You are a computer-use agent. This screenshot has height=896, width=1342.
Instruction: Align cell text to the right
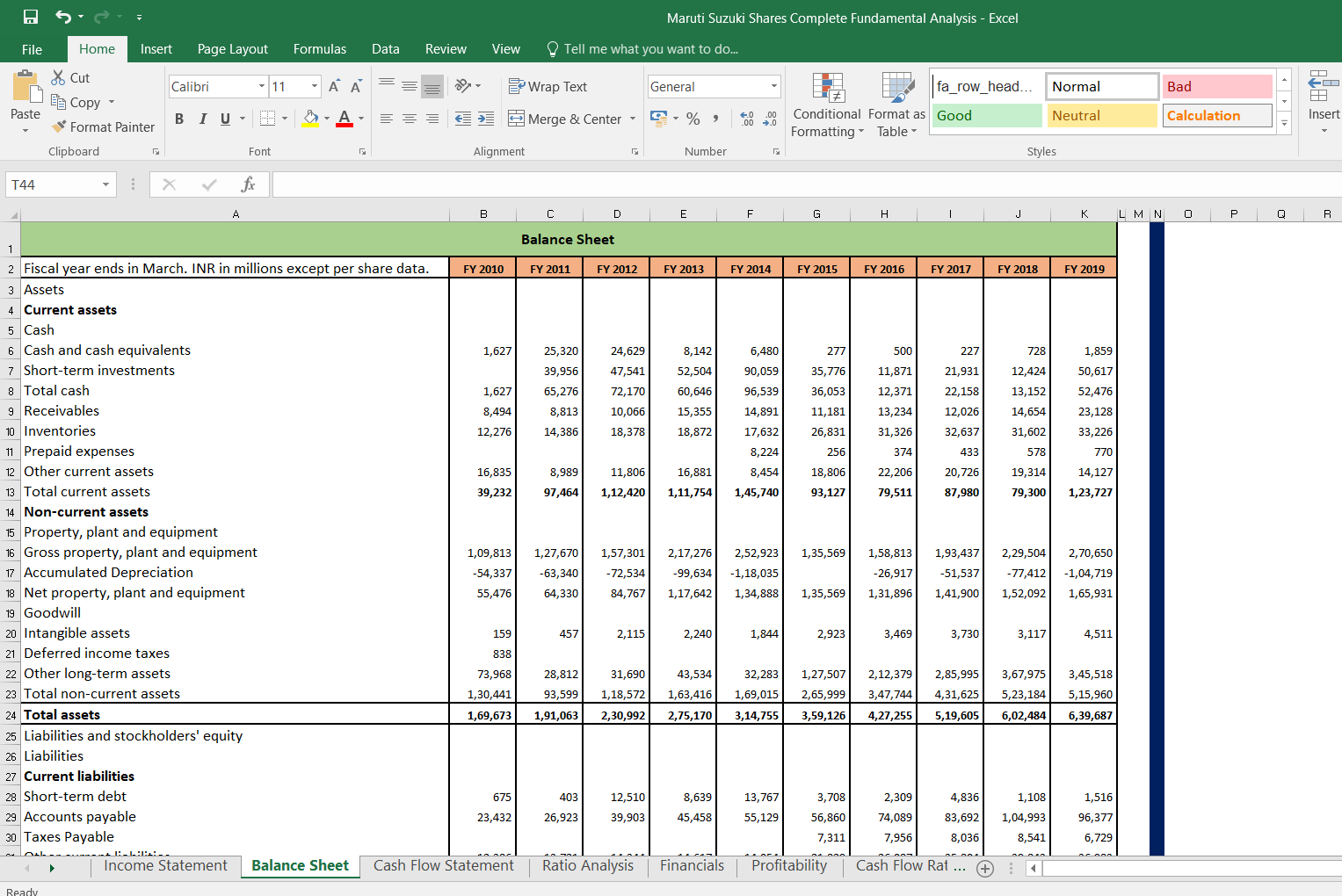pos(432,119)
